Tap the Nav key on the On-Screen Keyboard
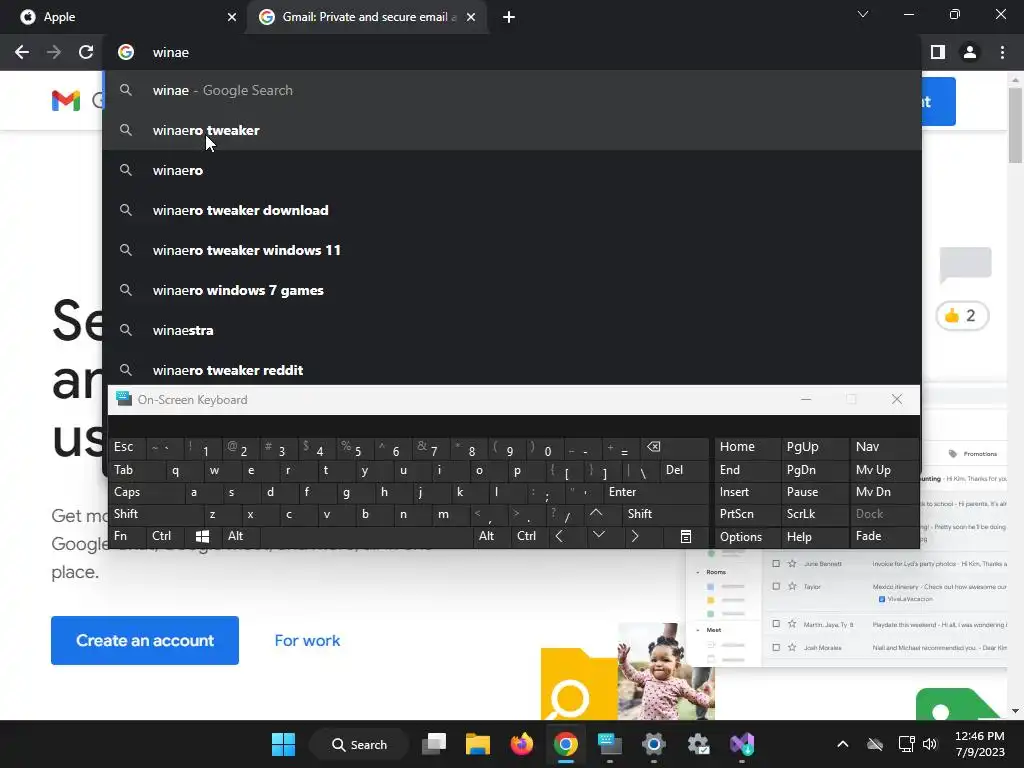This screenshot has width=1024, height=768. point(884,447)
